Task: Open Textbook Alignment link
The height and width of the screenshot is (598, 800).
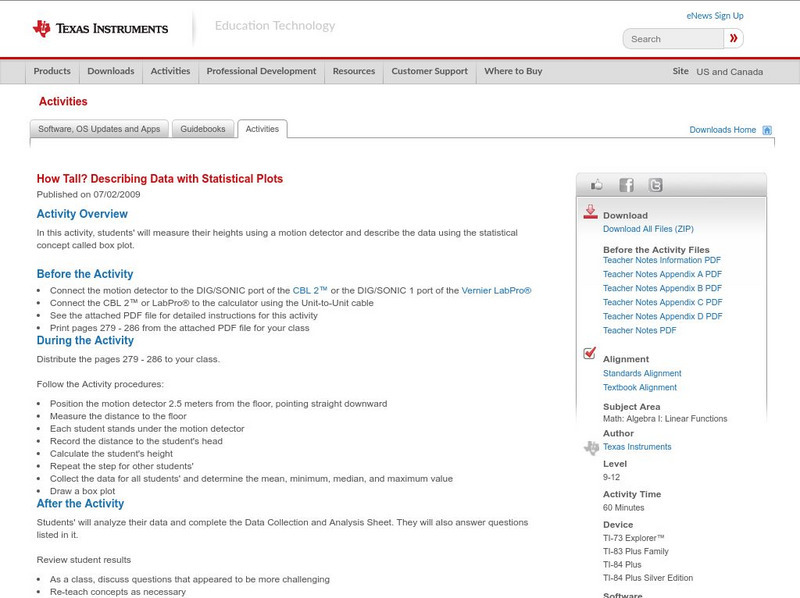Action: (640, 388)
